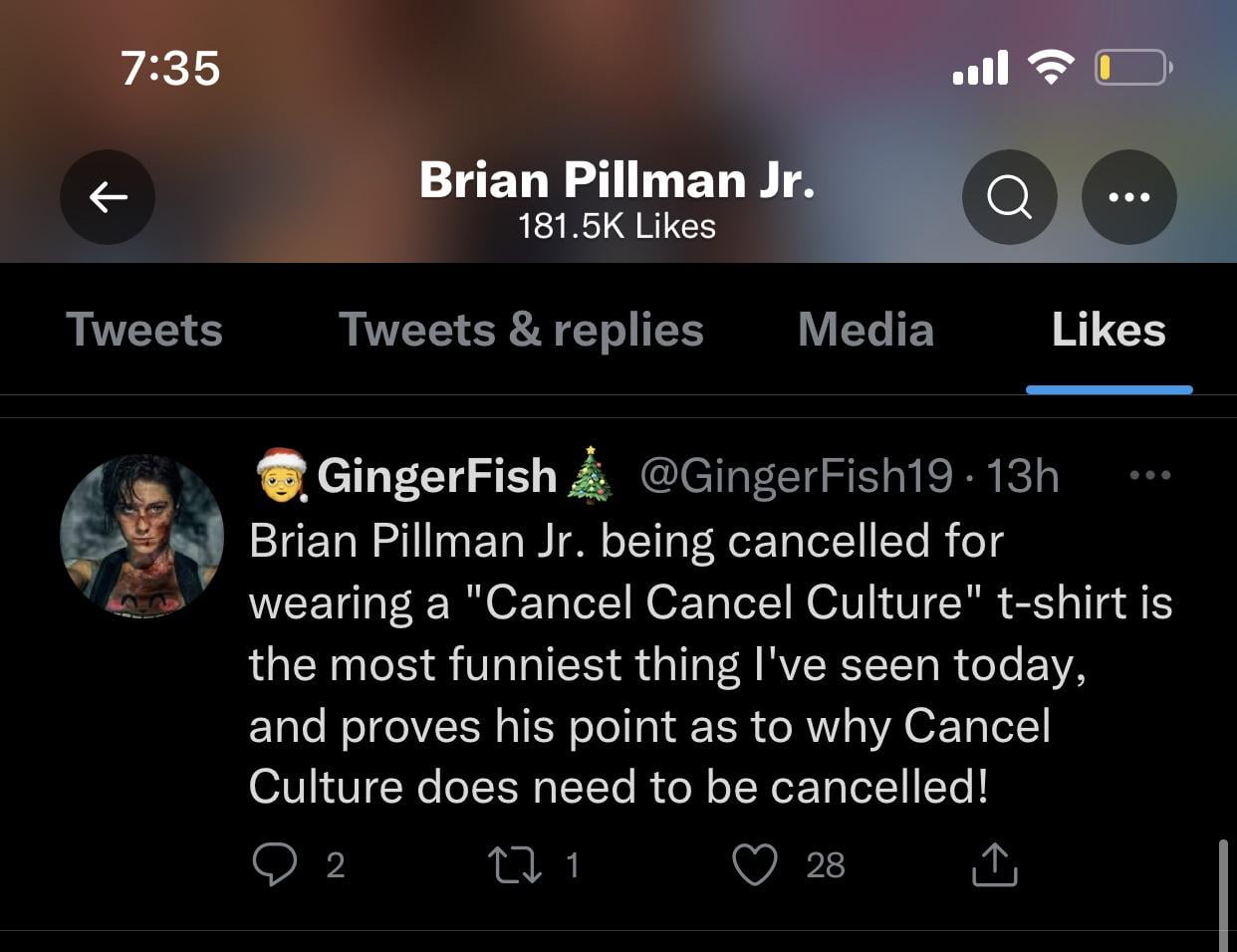Open more options for GingerFish's tweet
1237x952 pixels.
pyautogui.click(x=1150, y=475)
